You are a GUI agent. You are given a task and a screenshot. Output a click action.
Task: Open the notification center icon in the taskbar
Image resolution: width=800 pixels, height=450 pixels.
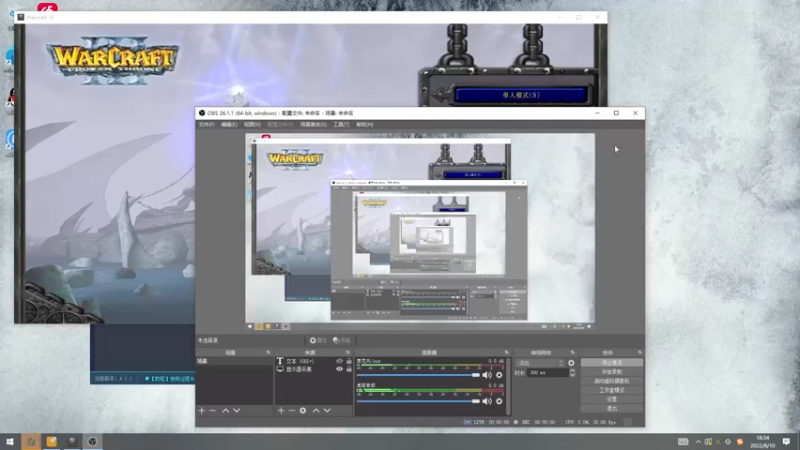pyautogui.click(x=786, y=441)
